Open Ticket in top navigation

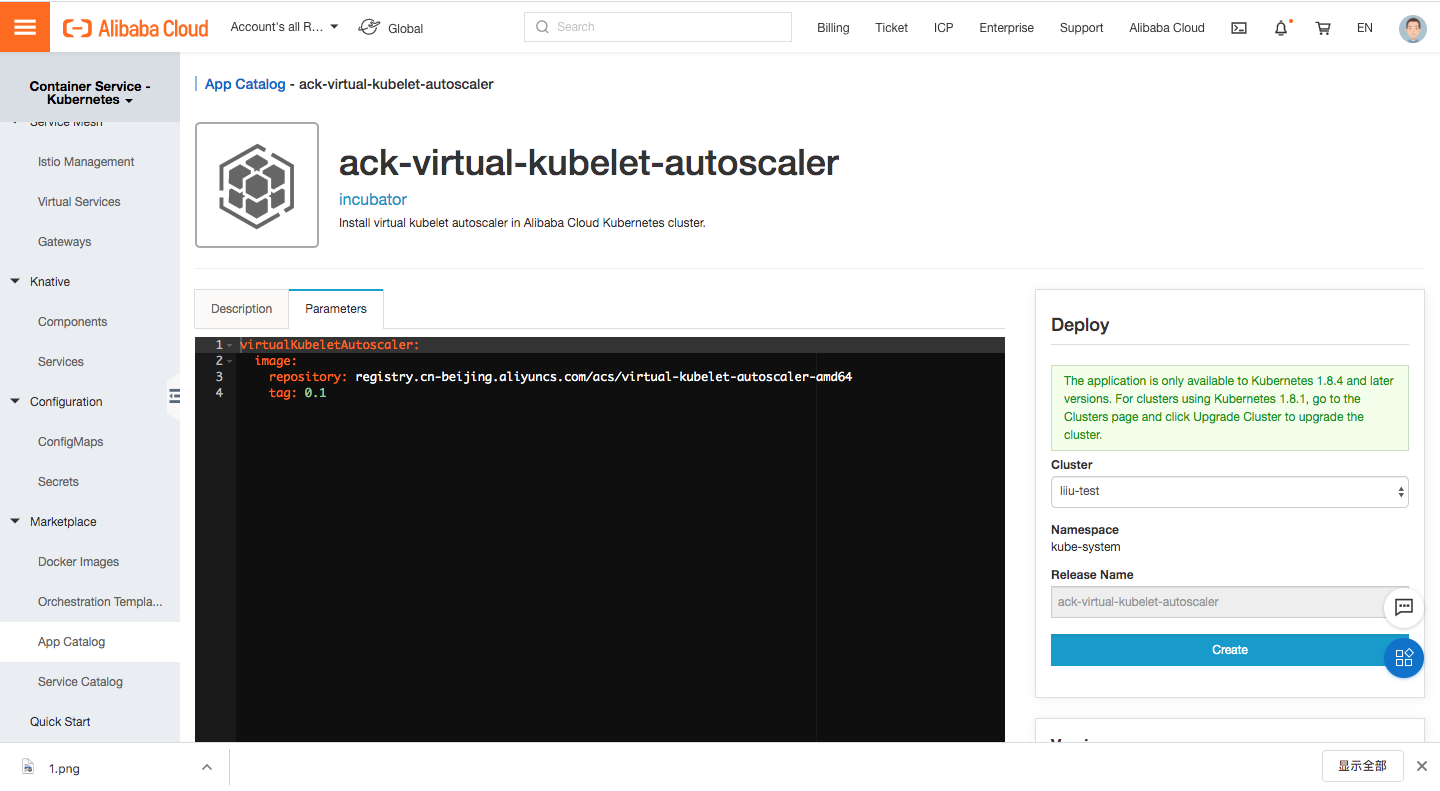[891, 28]
